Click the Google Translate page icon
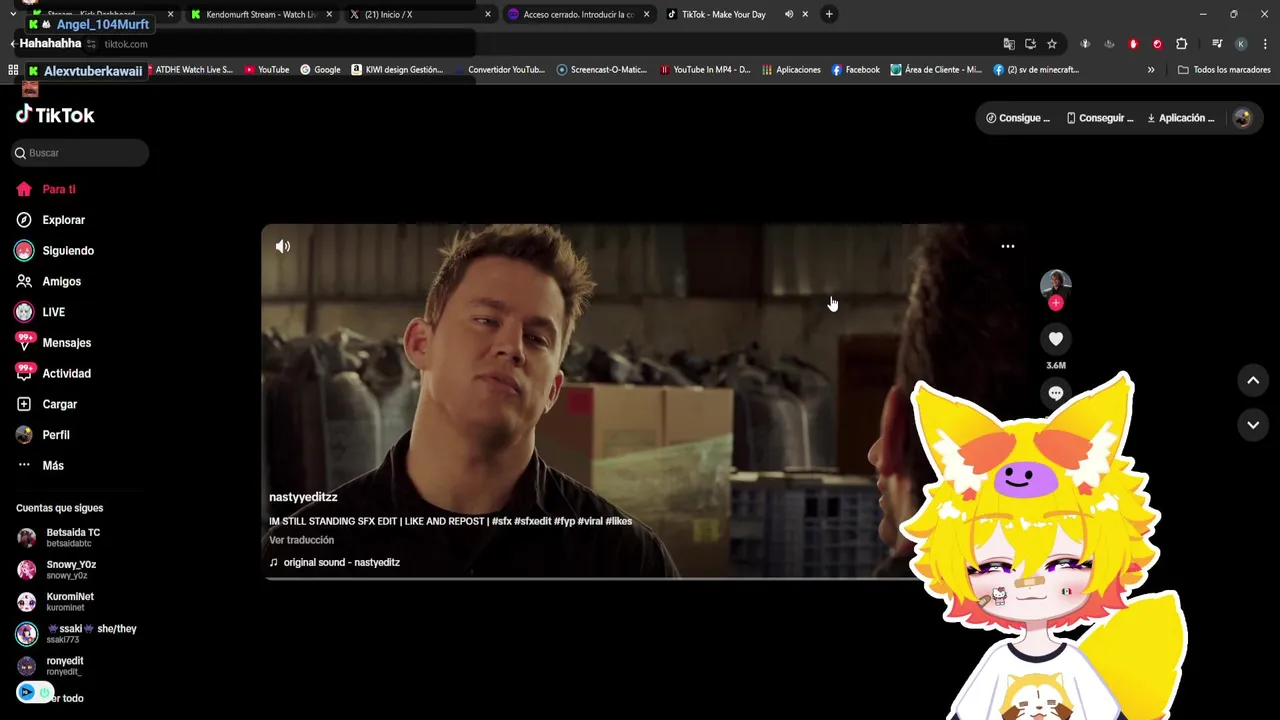 click(1009, 44)
